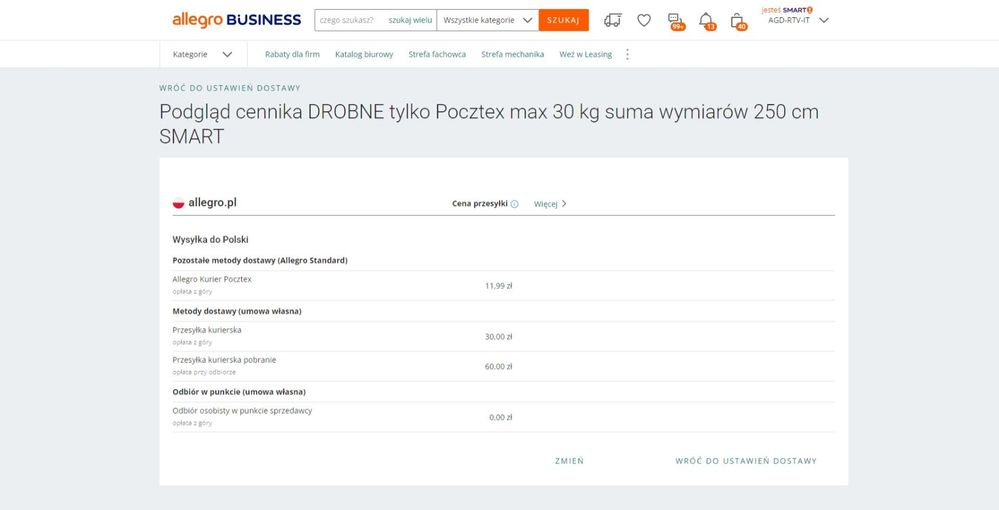Click 'Allegro Kurier Pocztex' row text
This screenshot has height=510, width=999.
click(x=212, y=279)
